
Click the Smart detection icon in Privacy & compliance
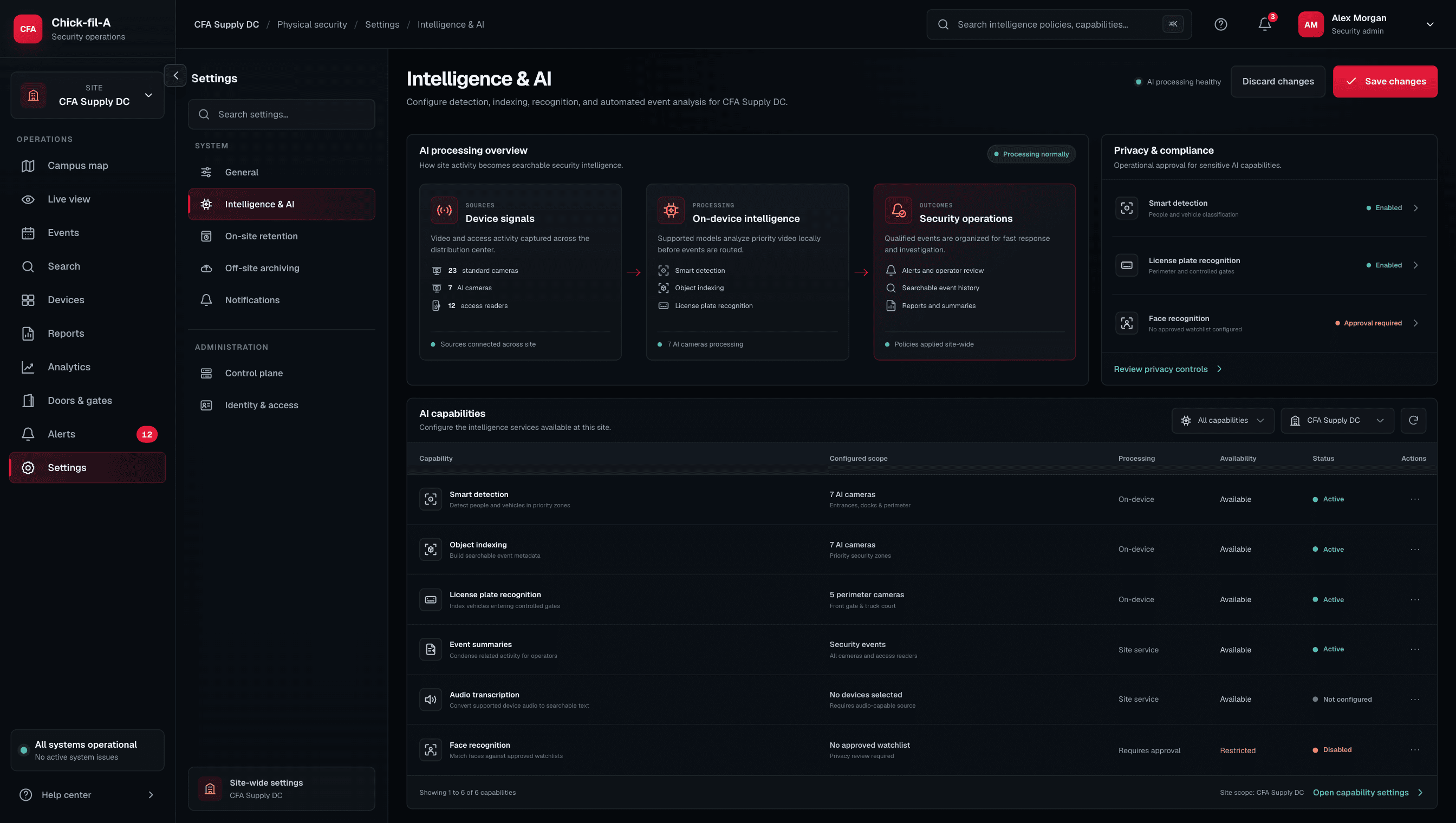coord(1126,208)
